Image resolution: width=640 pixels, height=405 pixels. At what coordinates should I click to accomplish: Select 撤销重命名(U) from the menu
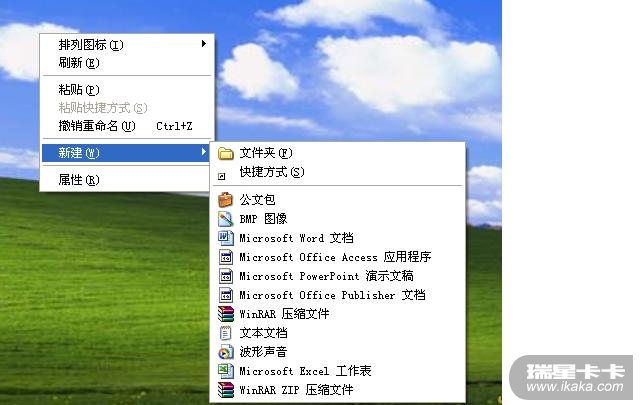coord(127,126)
